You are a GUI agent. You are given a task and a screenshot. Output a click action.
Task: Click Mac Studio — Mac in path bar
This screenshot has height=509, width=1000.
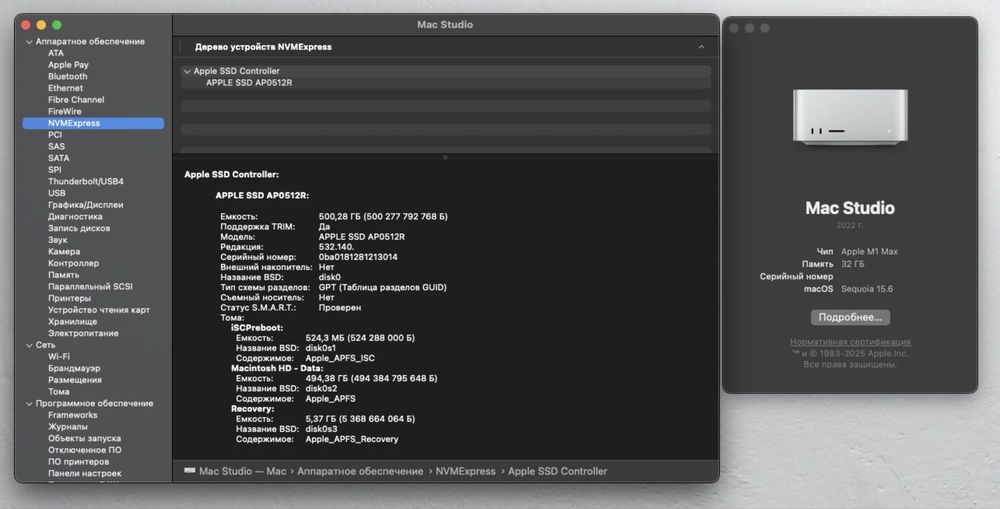pyautogui.click(x=242, y=471)
